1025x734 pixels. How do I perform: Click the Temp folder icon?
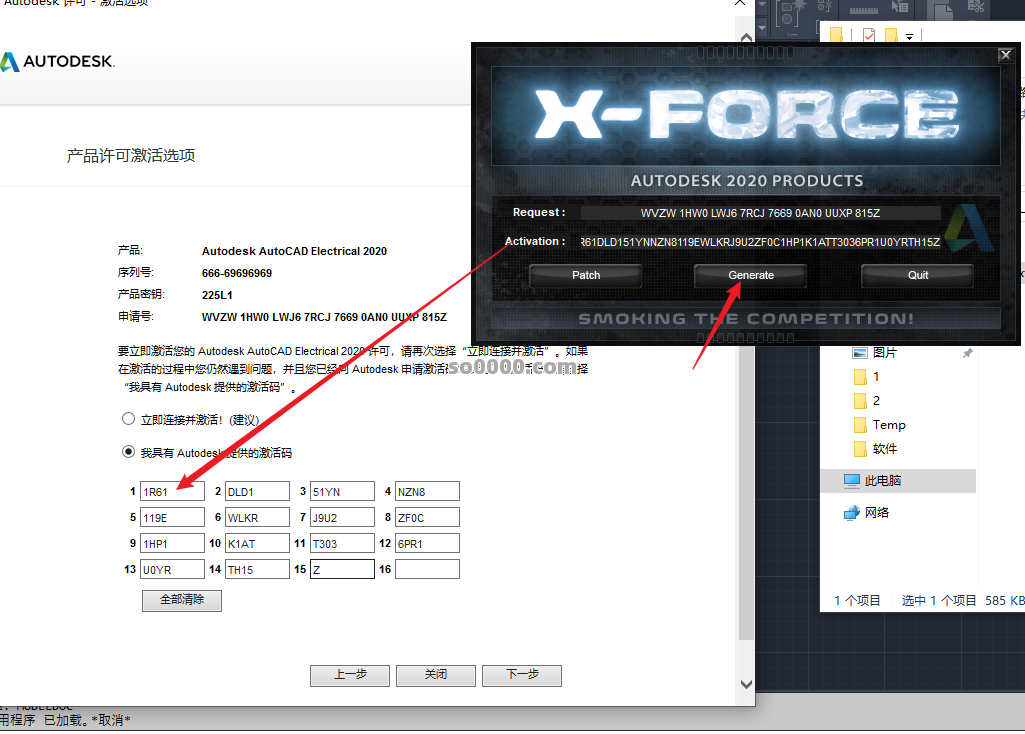point(860,425)
